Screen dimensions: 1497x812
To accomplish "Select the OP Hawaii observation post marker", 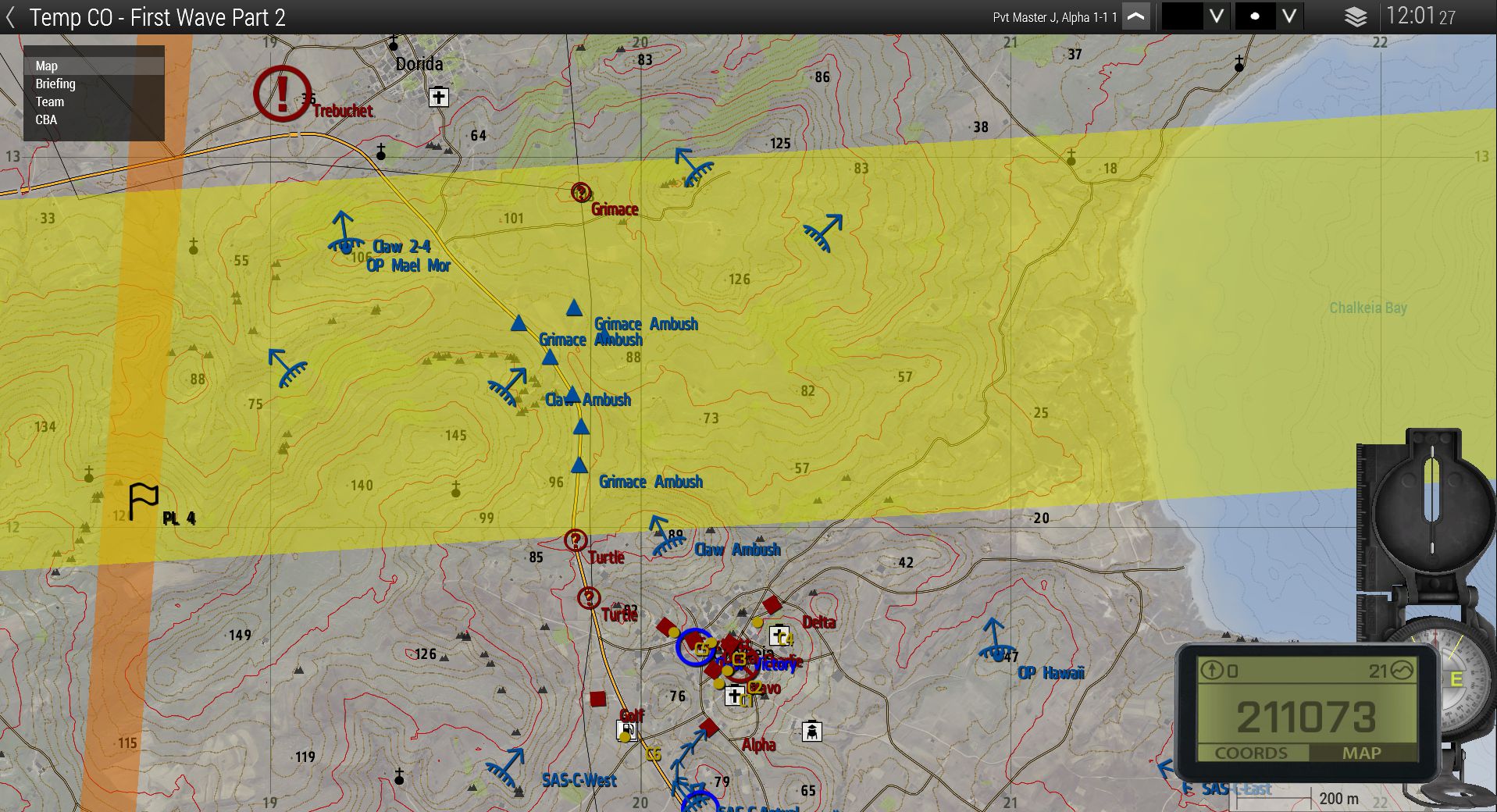I will pyautogui.click(x=995, y=639).
